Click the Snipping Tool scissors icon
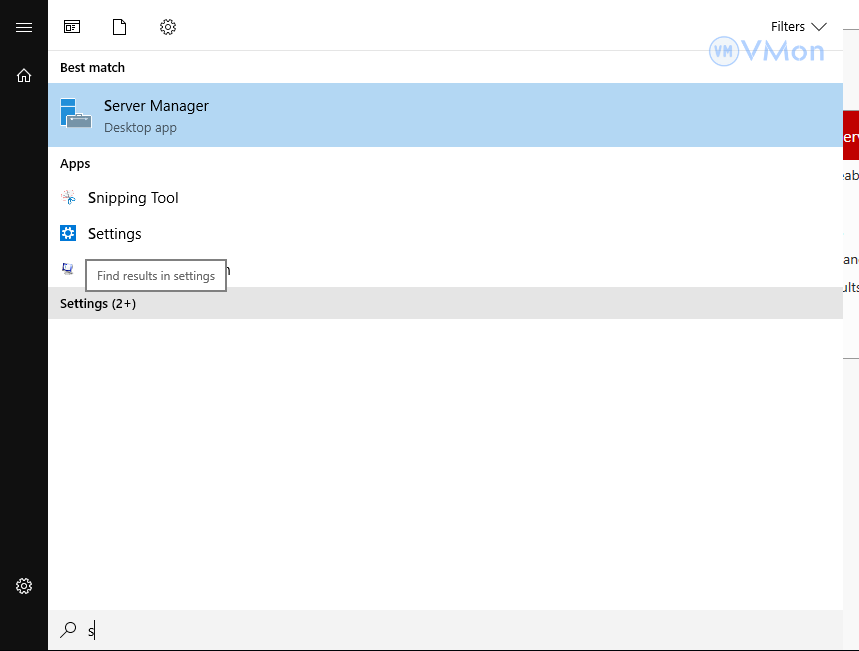The image size is (859, 651). click(x=68, y=198)
